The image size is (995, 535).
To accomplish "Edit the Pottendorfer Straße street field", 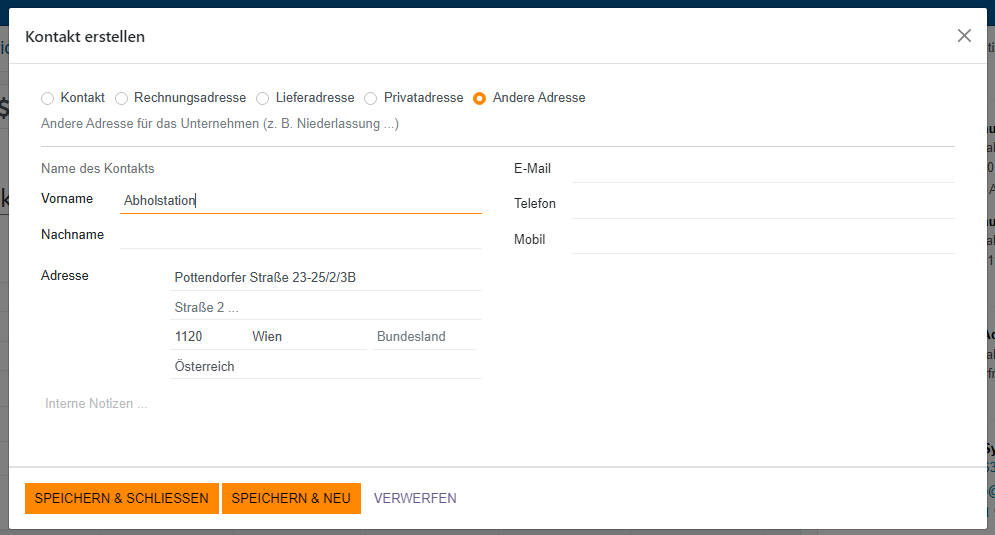I will [326, 277].
